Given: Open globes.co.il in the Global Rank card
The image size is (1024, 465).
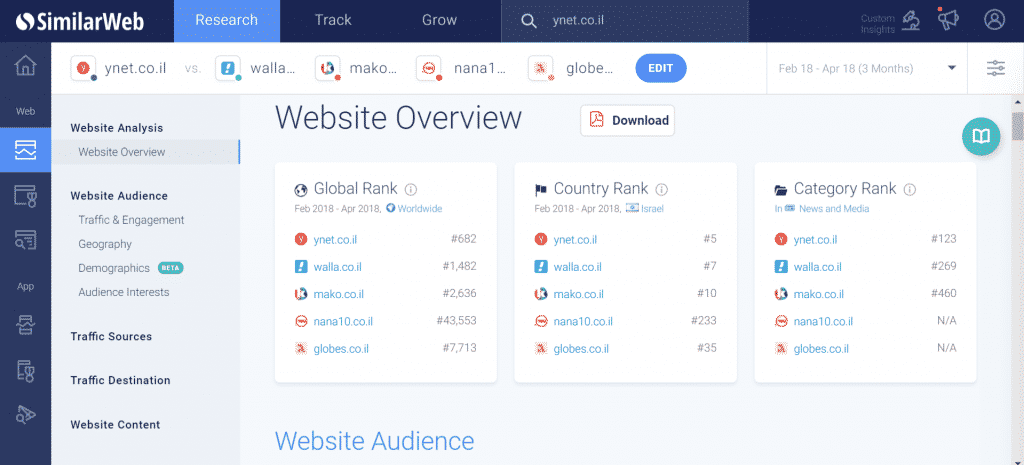Looking at the screenshot, I should (x=341, y=349).
